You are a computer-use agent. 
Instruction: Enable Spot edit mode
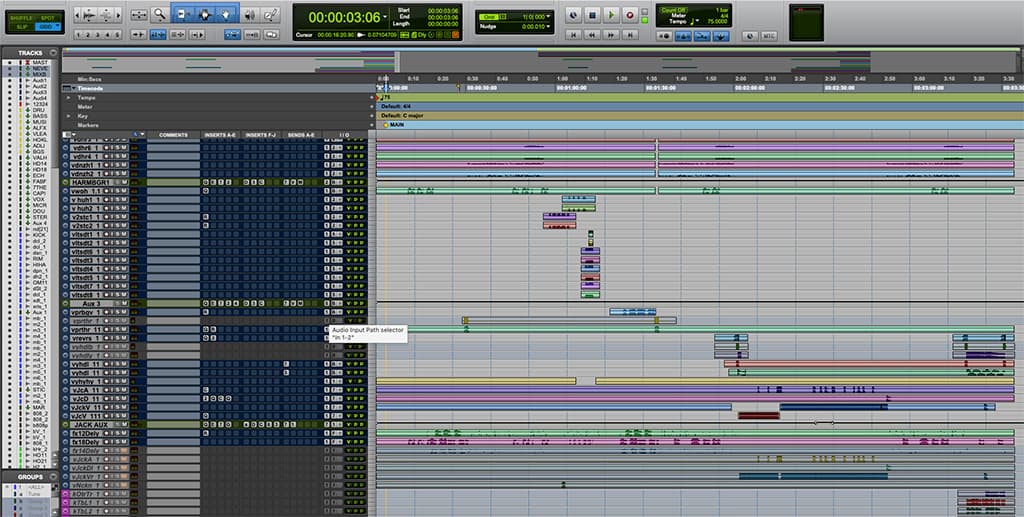[x=48, y=18]
